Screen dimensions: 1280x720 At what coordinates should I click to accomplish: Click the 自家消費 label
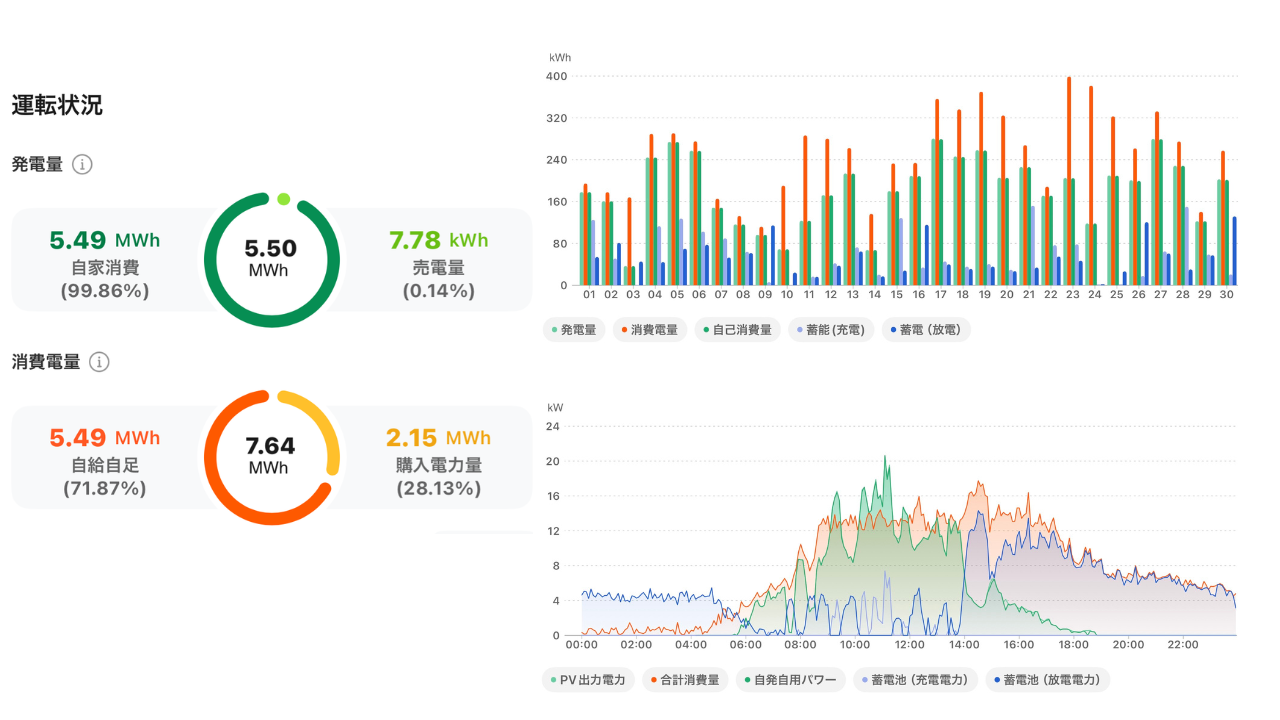pyautogui.click(x=104, y=268)
